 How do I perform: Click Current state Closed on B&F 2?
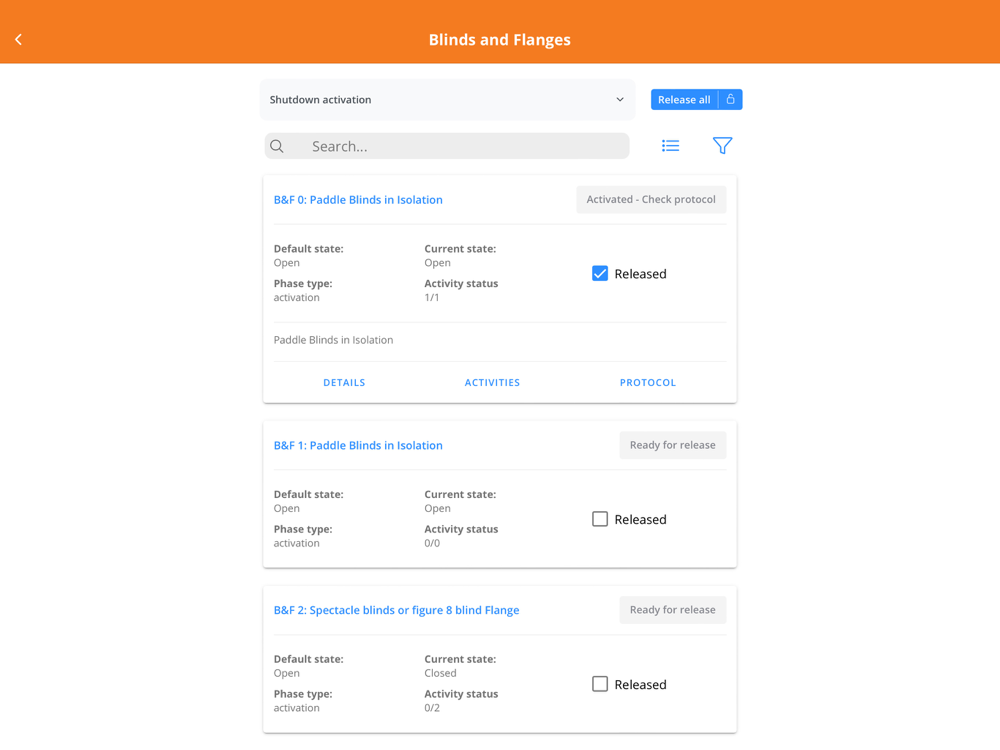tap(440, 673)
